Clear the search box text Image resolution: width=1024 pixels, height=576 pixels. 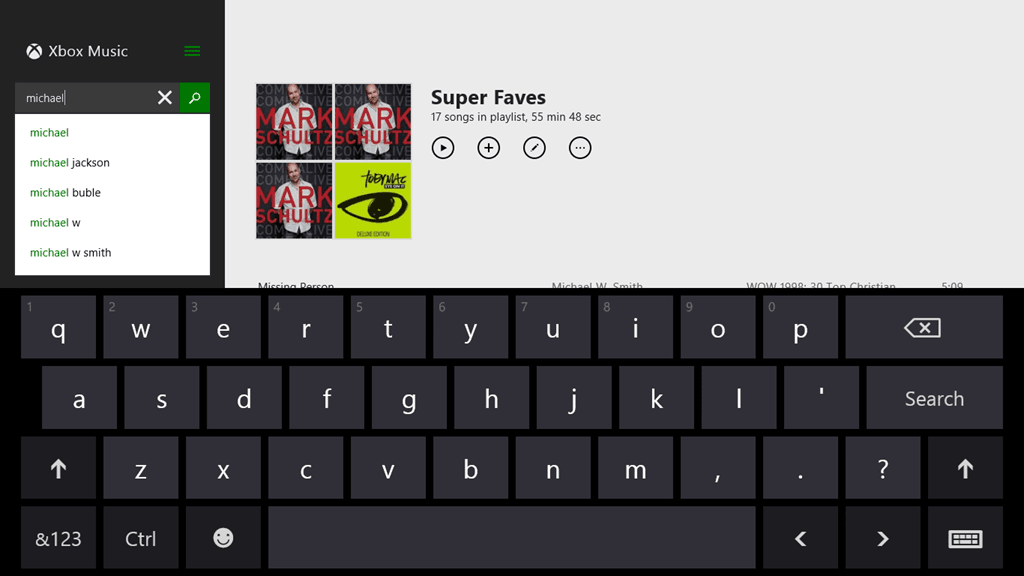tap(165, 98)
